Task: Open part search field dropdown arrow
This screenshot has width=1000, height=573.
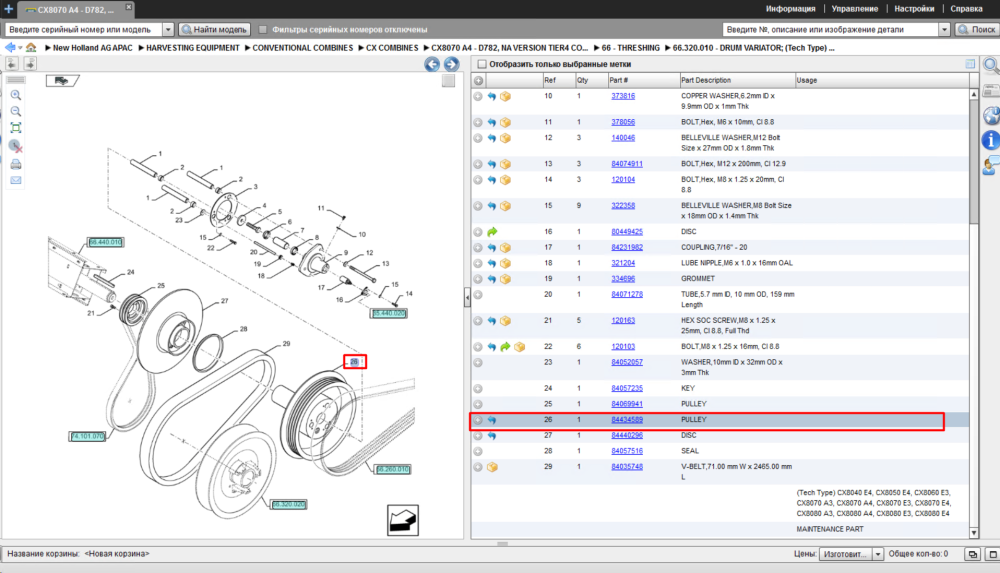Action: click(944, 29)
